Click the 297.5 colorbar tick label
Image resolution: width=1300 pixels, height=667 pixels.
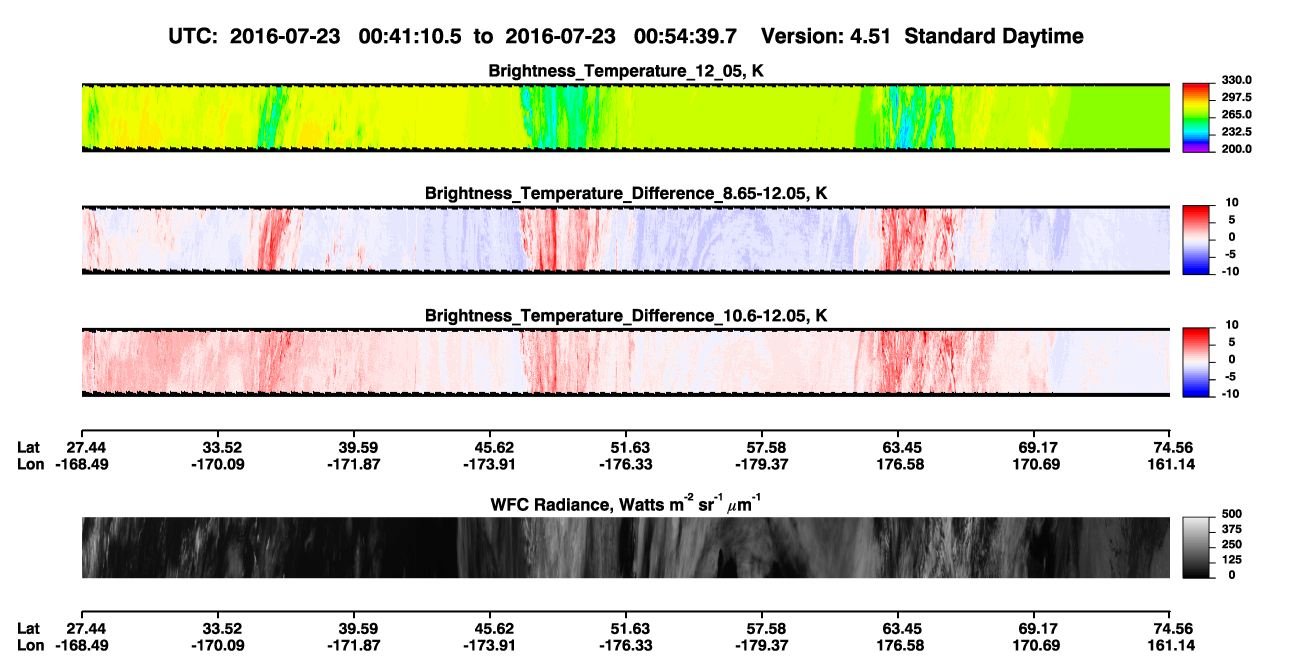(x=1237, y=97)
